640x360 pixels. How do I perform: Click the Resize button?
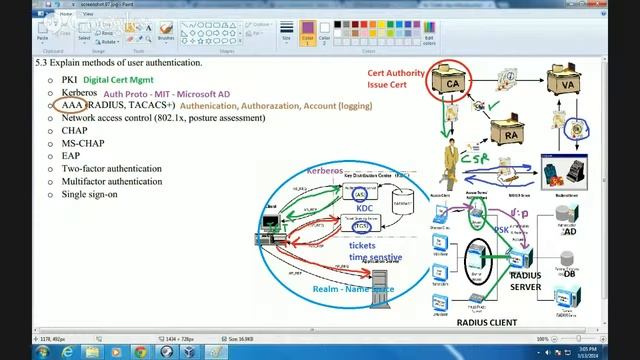[104, 33]
